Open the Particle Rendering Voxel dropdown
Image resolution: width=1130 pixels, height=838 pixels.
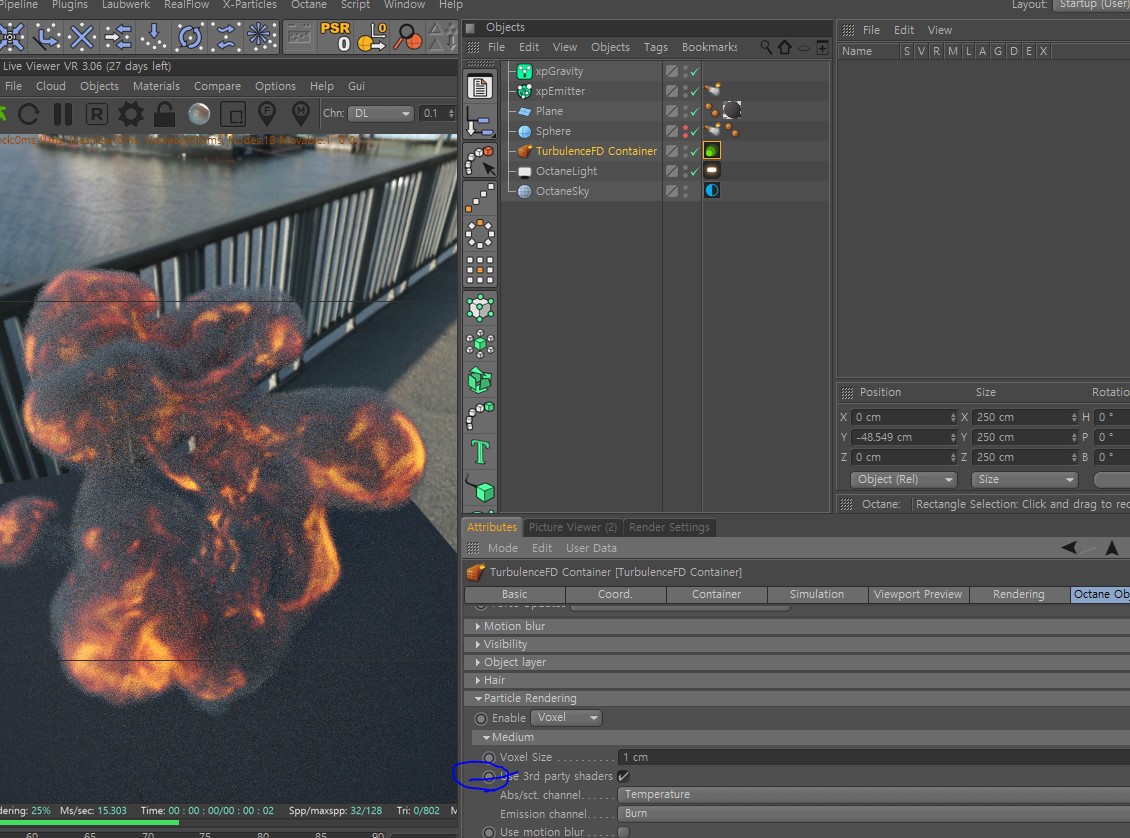pyautogui.click(x=566, y=718)
